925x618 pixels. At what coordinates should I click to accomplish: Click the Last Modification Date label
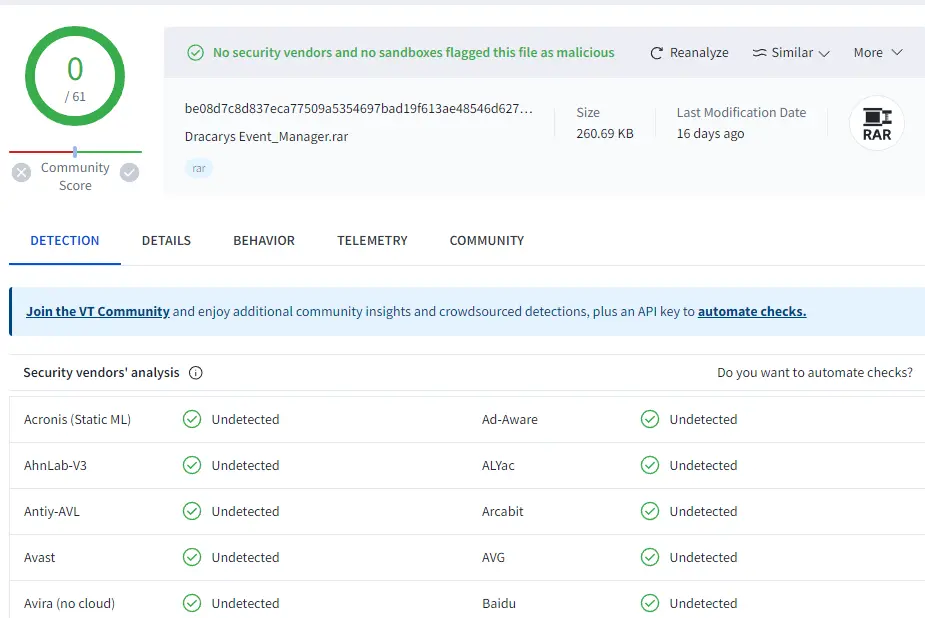[741, 113]
